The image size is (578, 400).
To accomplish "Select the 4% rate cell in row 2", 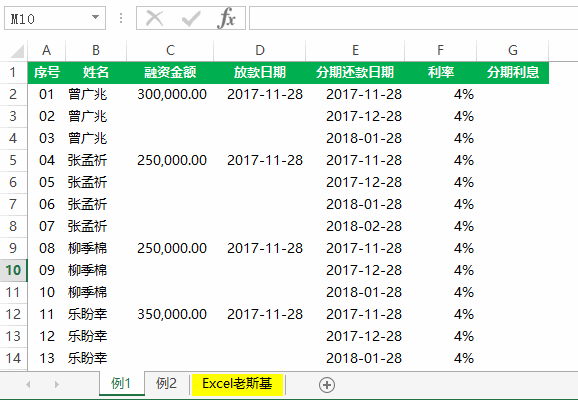I will tap(441, 94).
